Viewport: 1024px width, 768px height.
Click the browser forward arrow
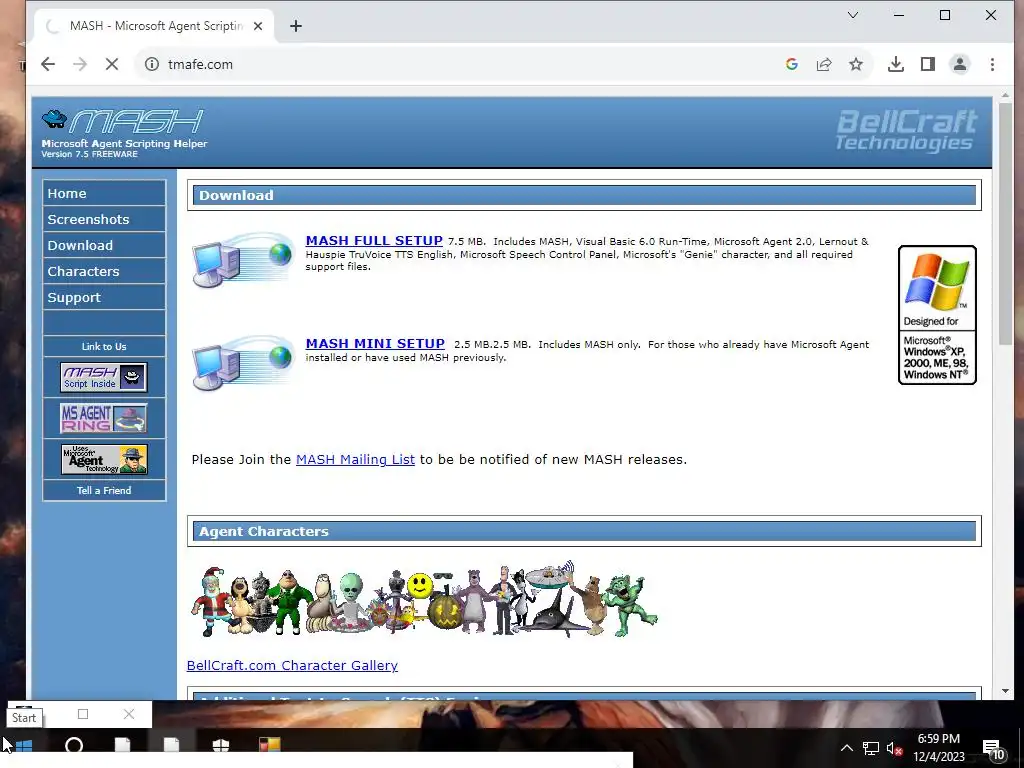coord(80,64)
